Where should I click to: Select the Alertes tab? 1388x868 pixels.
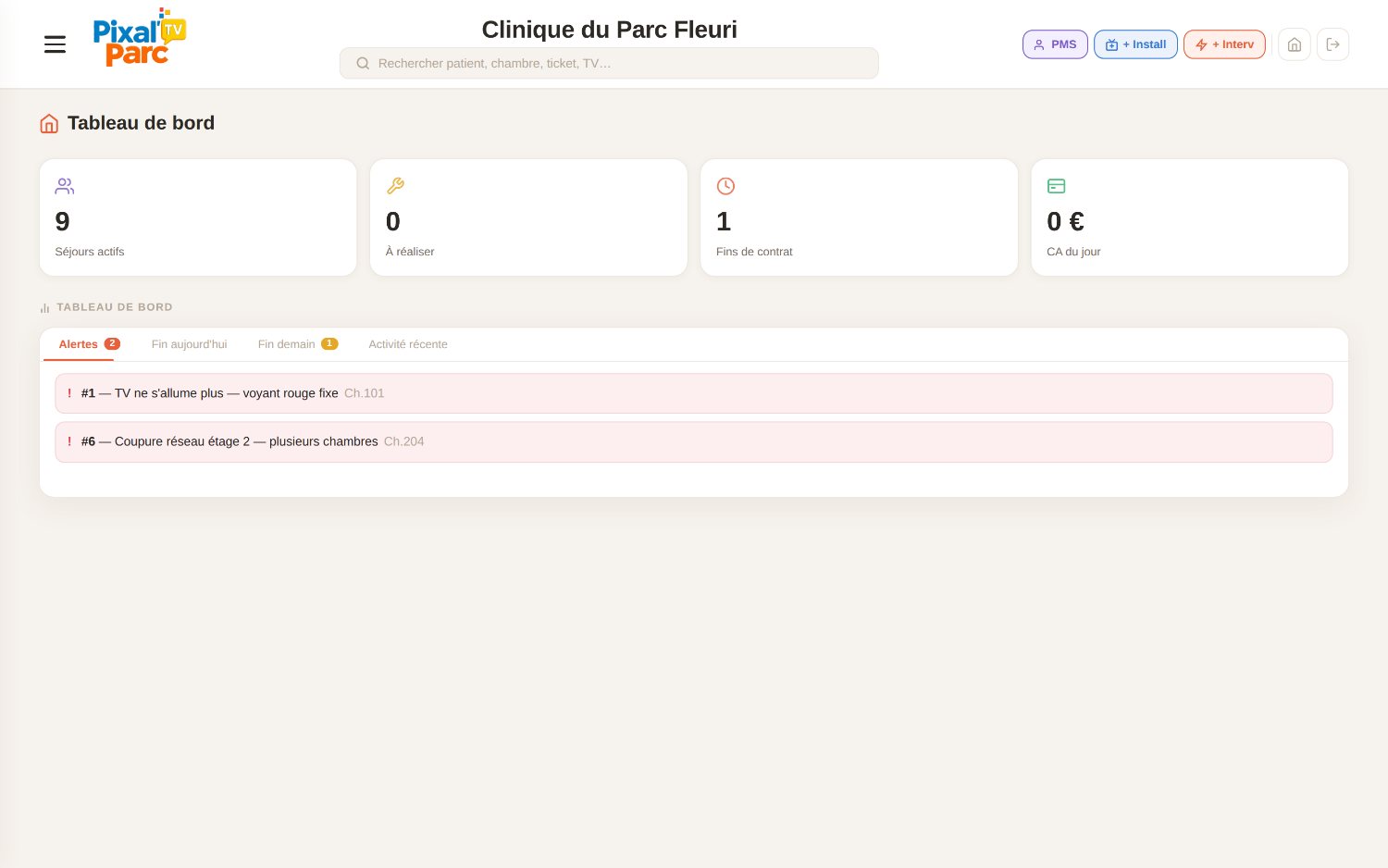89,344
